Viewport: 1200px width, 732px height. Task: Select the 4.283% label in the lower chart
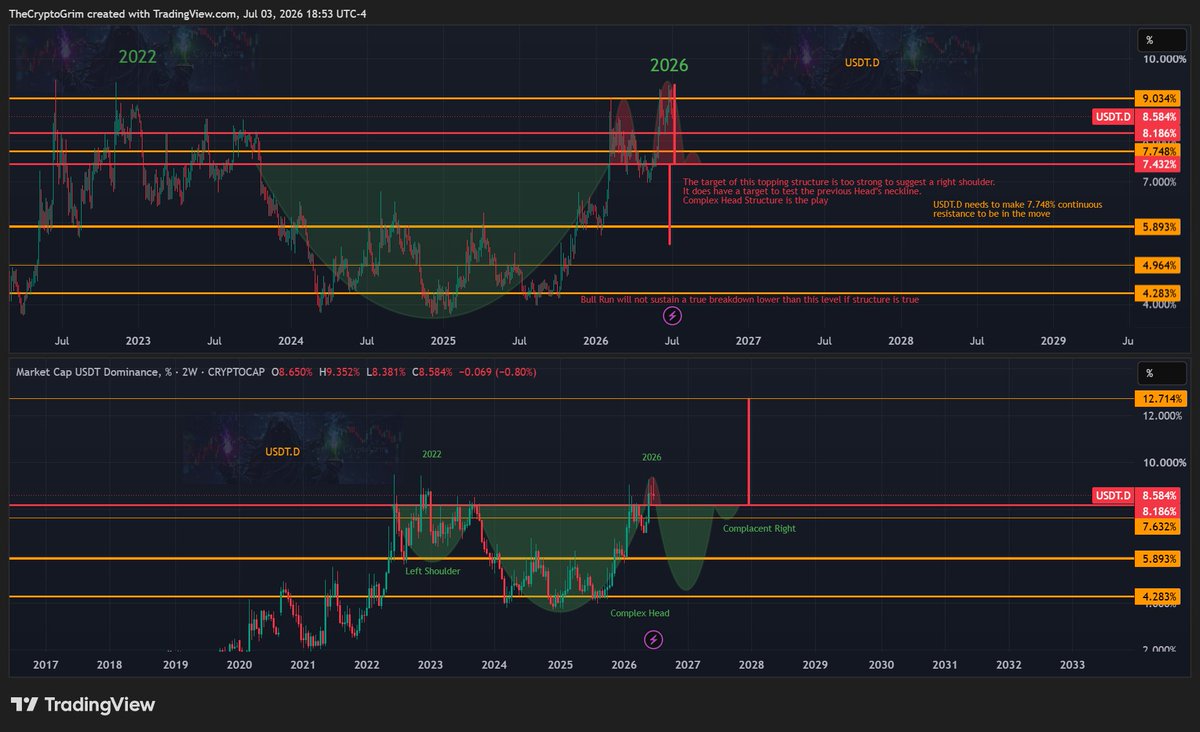coord(1158,597)
